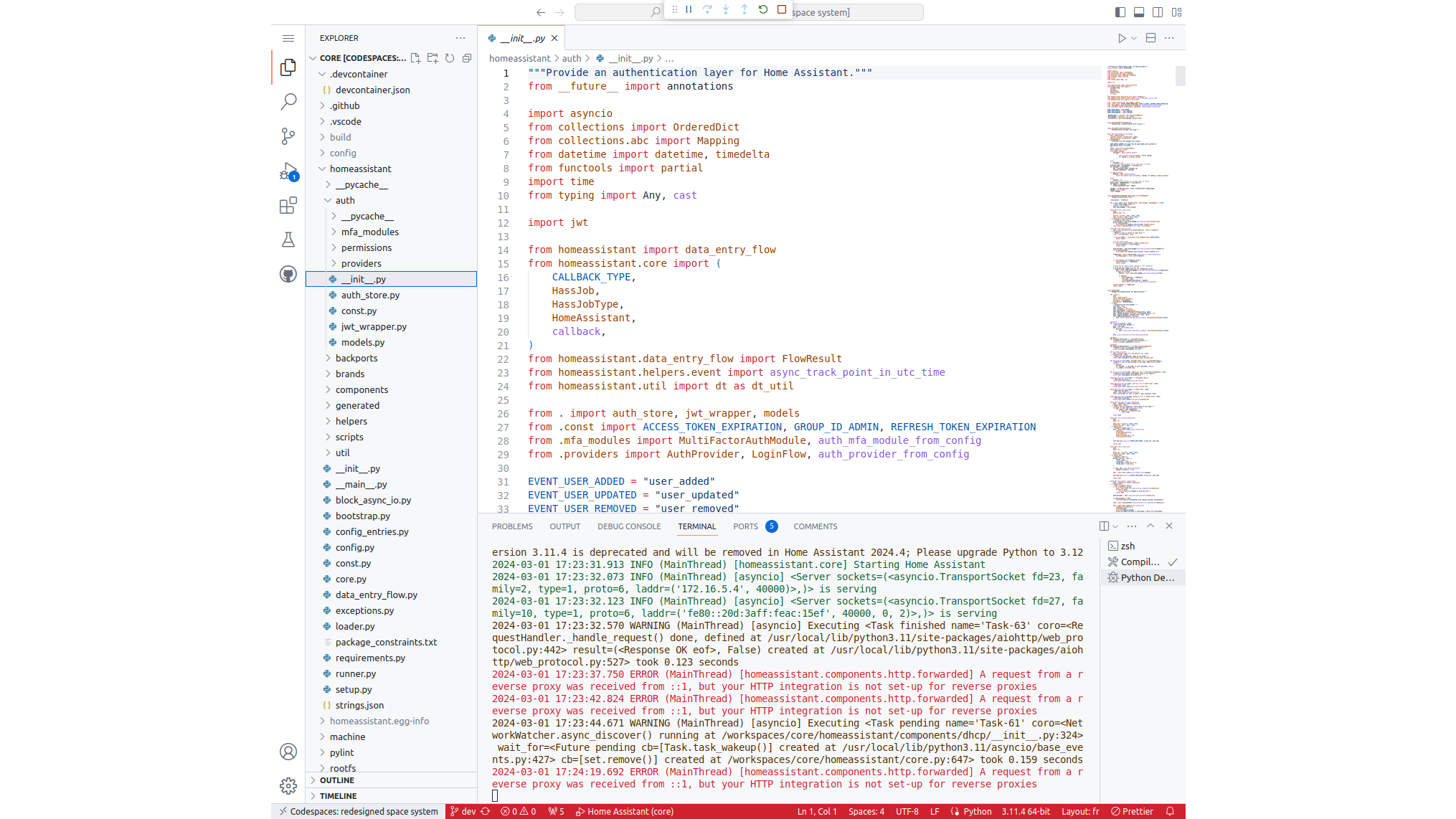Stop the debug session
The image size is (1456, 819).
point(782,10)
